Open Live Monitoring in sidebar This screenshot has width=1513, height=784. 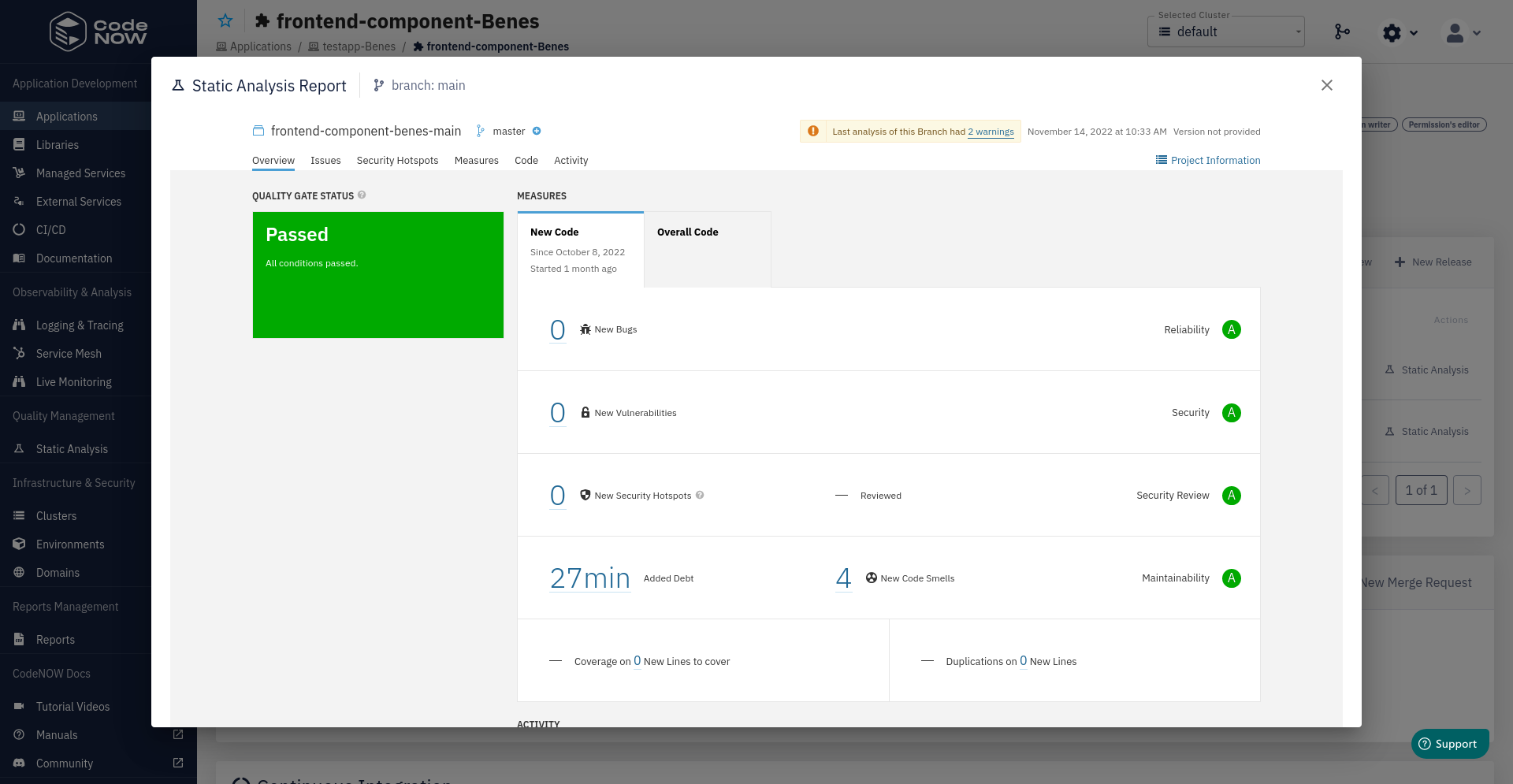76,381
